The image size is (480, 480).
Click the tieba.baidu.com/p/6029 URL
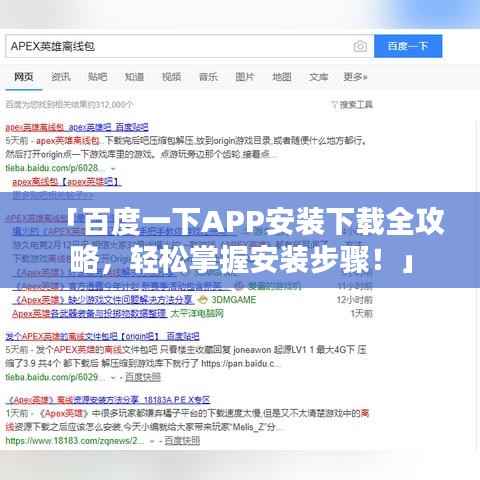click(x=55, y=377)
